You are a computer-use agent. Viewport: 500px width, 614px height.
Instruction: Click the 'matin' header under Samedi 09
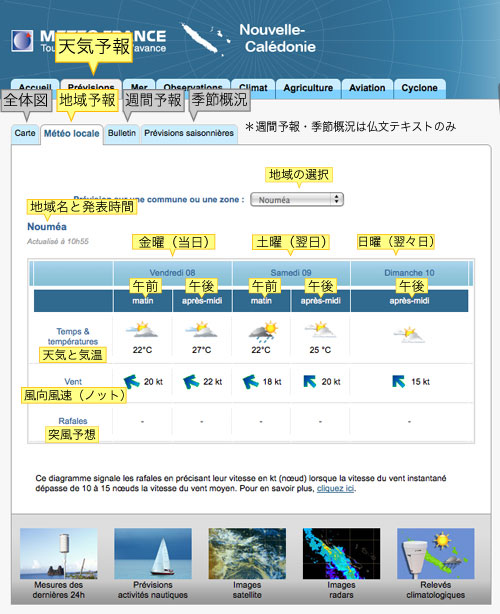(x=261, y=301)
